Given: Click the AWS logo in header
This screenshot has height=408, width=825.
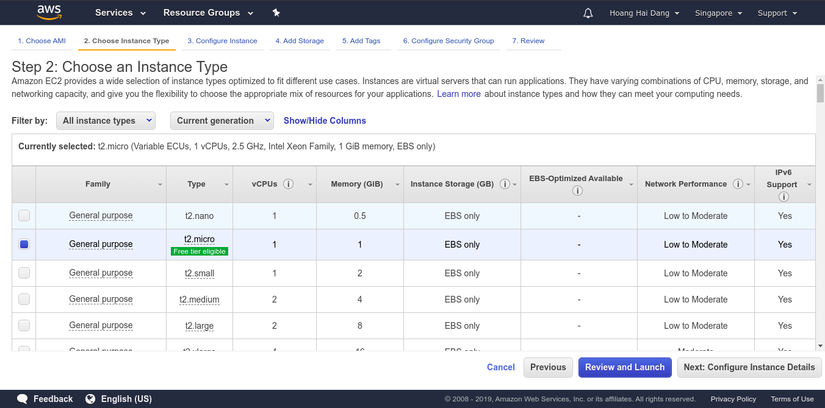Looking at the screenshot, I should coord(49,12).
